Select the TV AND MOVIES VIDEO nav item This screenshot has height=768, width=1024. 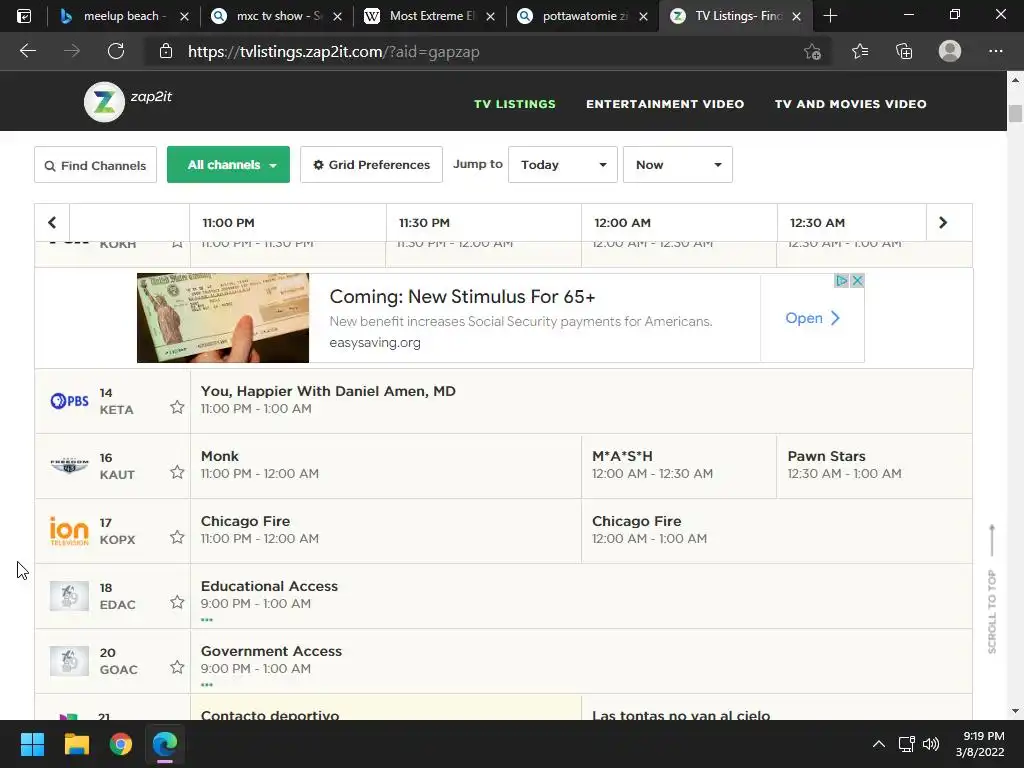tap(850, 104)
